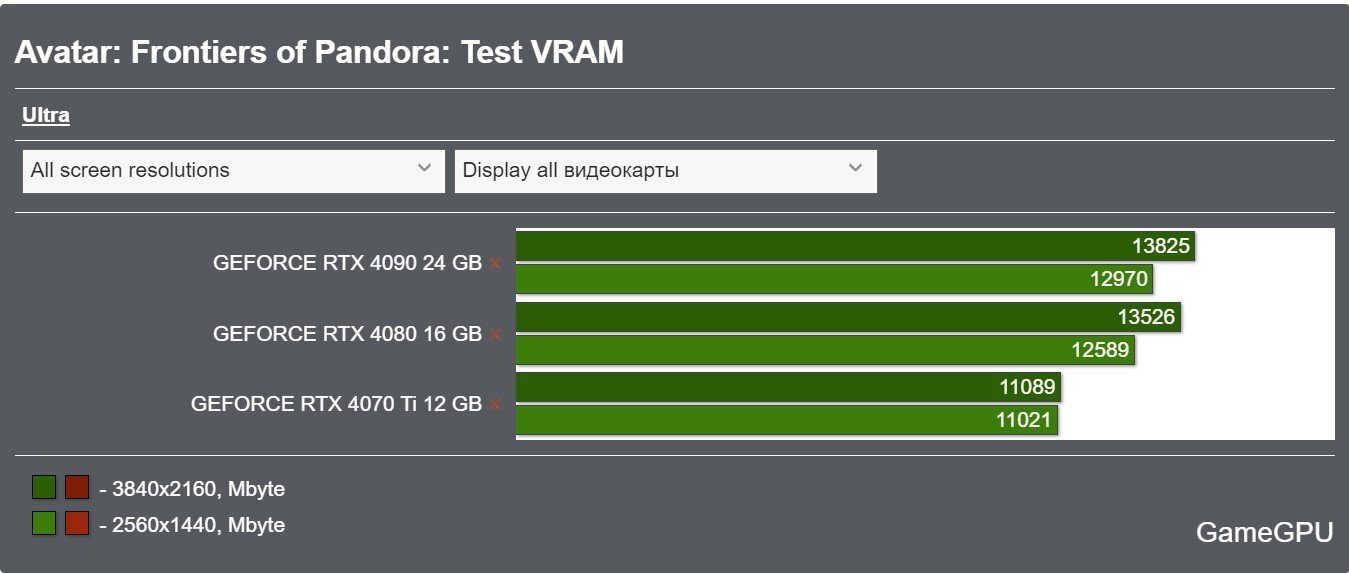Screen dimensions: 1349x574
Task: Click the GEFORCE RTX 4080 16 GB label
Action: pyautogui.click(x=347, y=334)
